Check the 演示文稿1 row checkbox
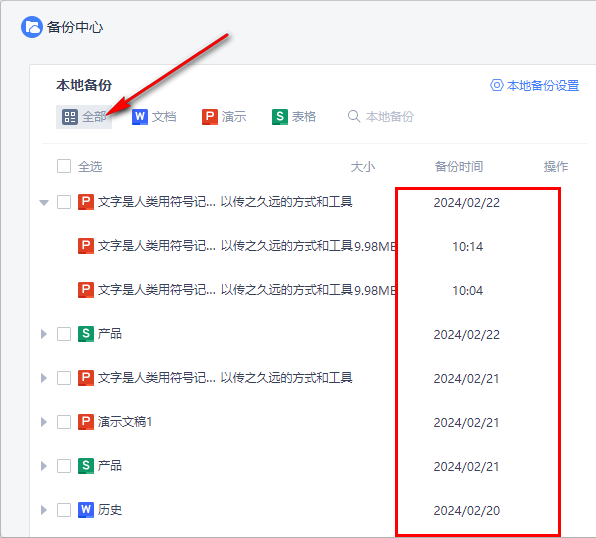The width and height of the screenshot is (596, 538). [x=64, y=422]
